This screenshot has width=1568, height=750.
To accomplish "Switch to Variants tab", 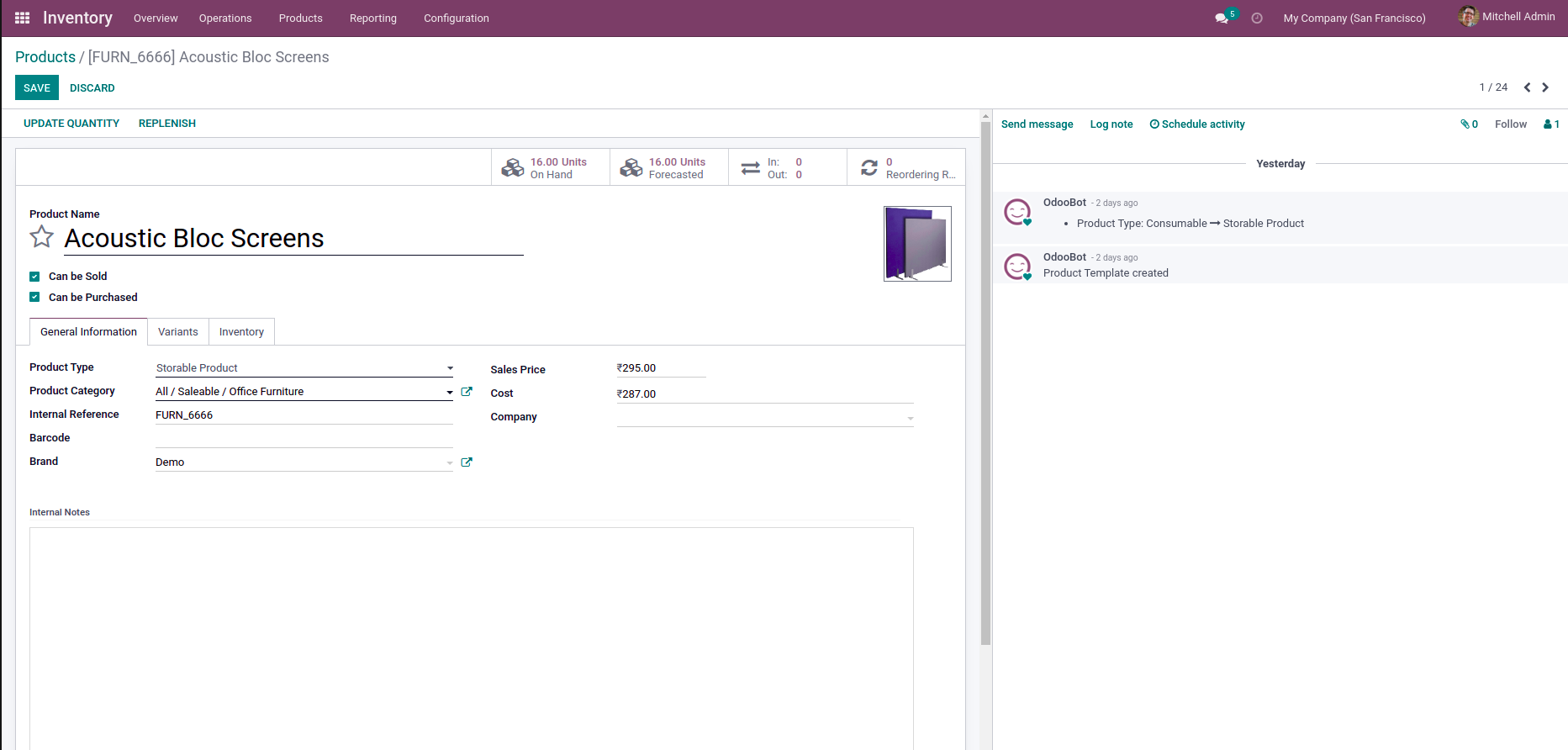I will click(x=178, y=332).
